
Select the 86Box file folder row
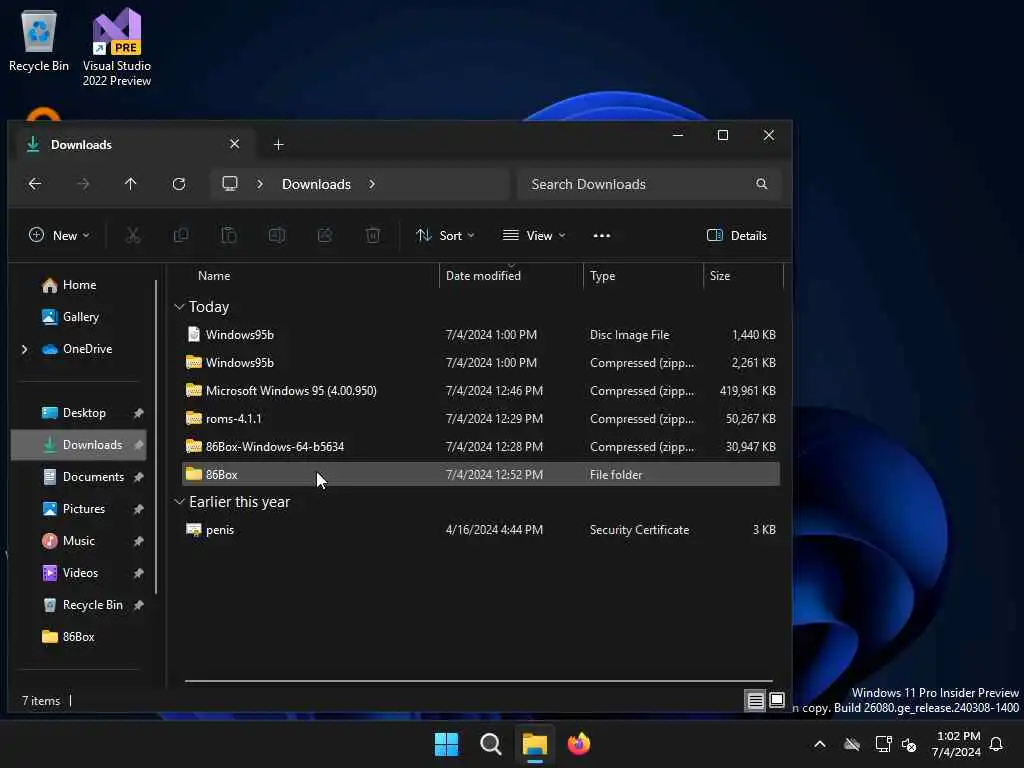481,475
